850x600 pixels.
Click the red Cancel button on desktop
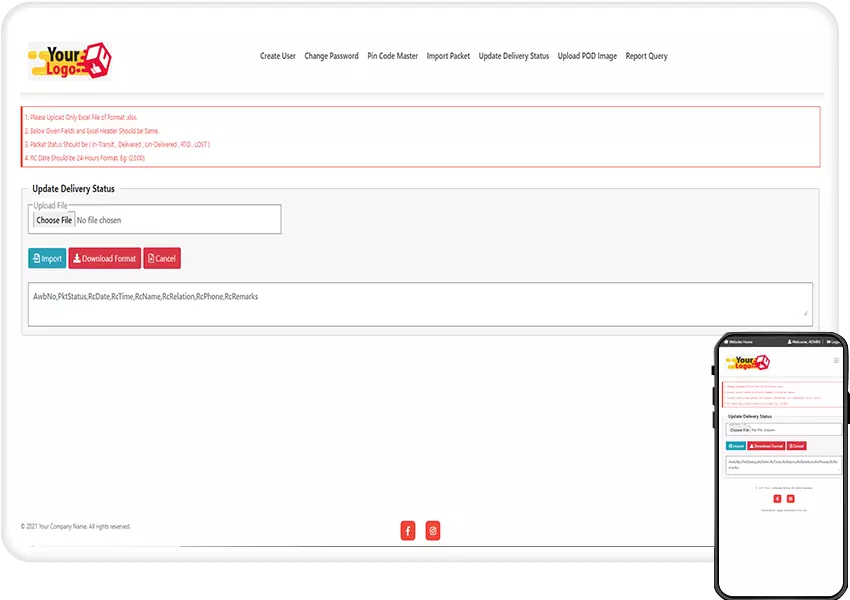click(x=162, y=259)
